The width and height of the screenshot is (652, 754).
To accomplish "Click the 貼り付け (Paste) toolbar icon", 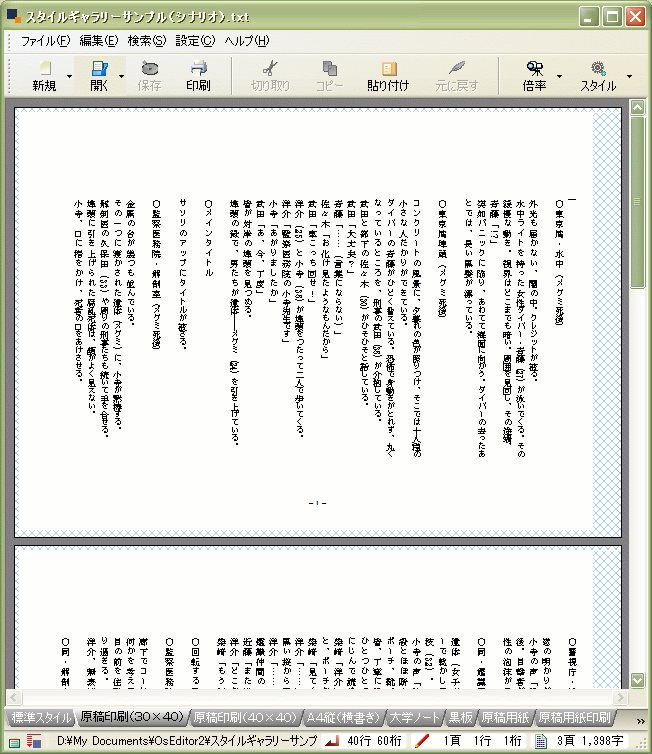I will pyautogui.click(x=389, y=68).
